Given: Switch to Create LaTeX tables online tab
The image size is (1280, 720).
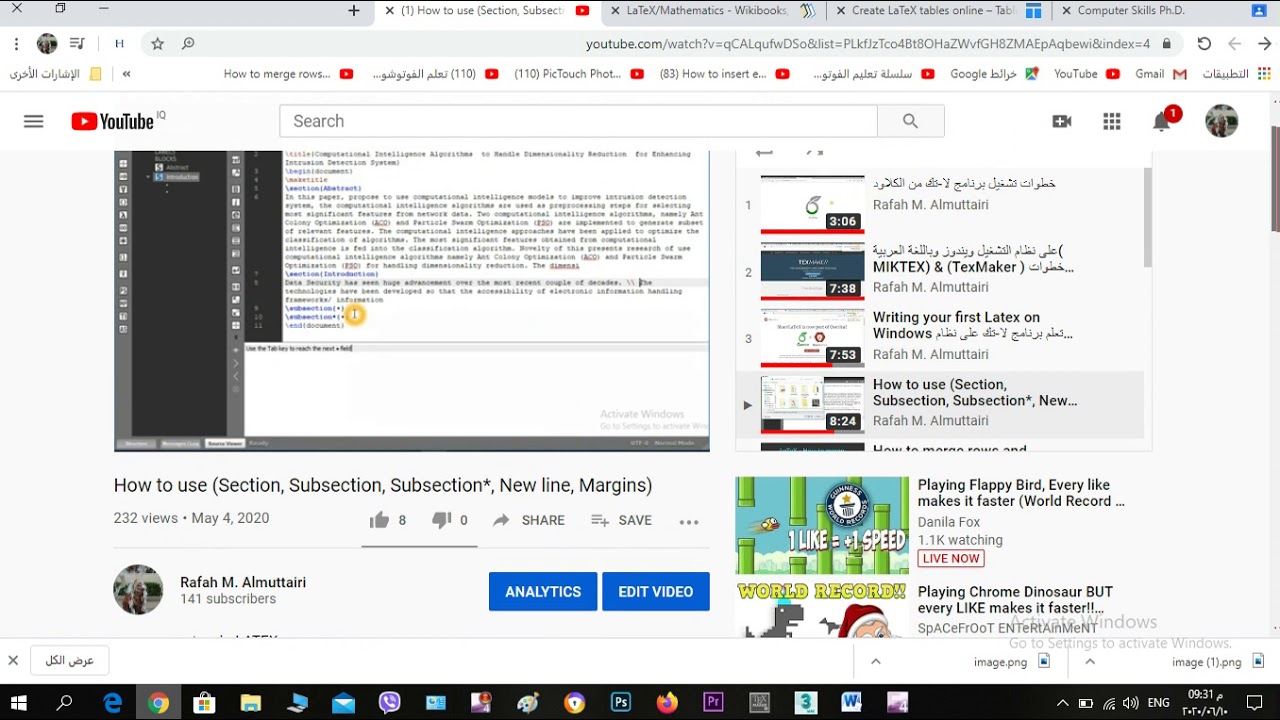Looking at the screenshot, I should (x=940, y=11).
